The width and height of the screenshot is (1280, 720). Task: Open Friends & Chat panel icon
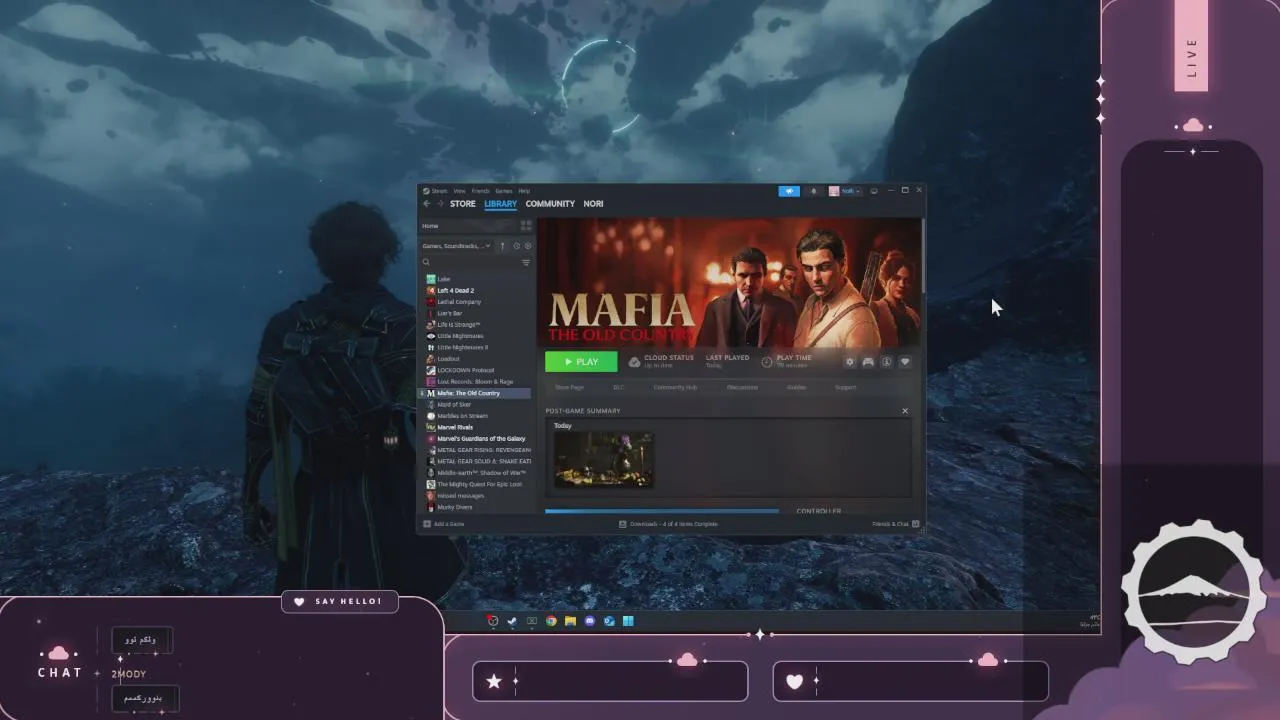[915, 524]
